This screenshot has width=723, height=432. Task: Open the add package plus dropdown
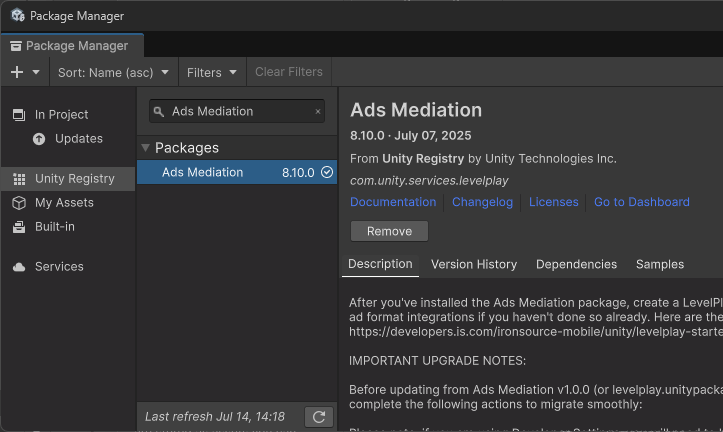(25, 72)
